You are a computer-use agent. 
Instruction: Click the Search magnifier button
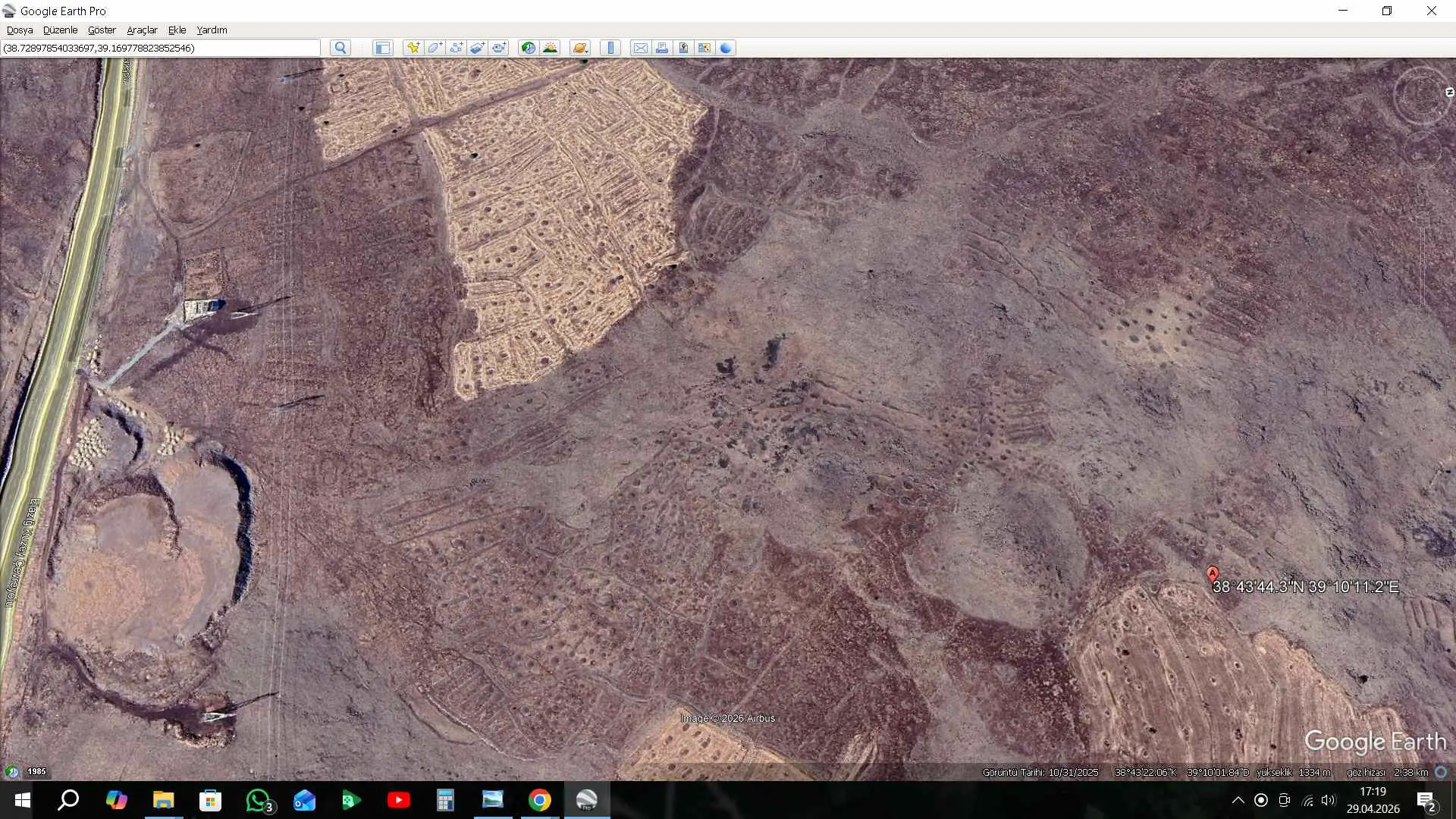[x=340, y=48]
